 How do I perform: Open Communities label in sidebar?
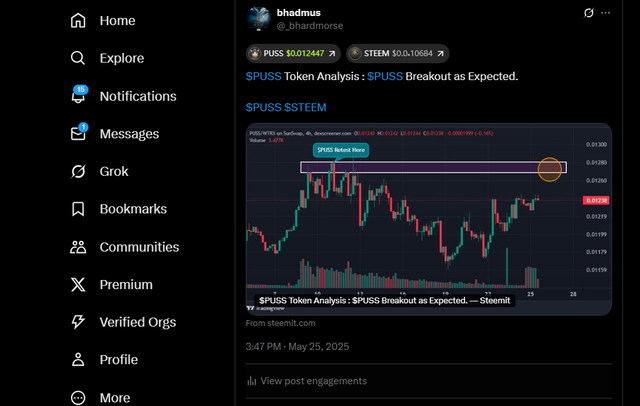point(139,247)
